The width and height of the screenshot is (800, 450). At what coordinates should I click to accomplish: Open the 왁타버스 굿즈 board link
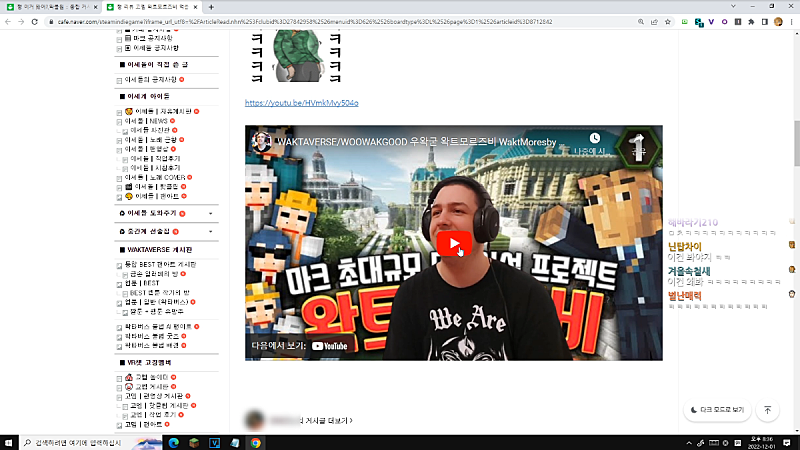point(152,336)
